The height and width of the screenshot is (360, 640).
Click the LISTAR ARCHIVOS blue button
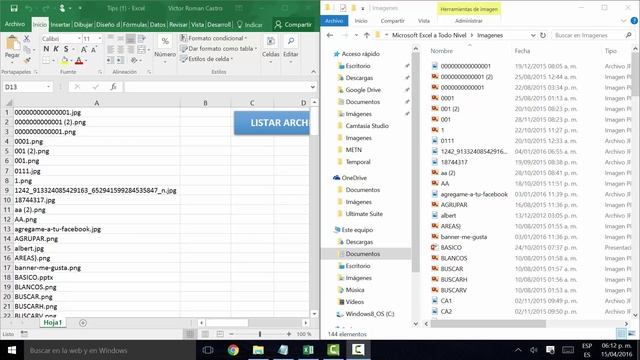pos(271,123)
